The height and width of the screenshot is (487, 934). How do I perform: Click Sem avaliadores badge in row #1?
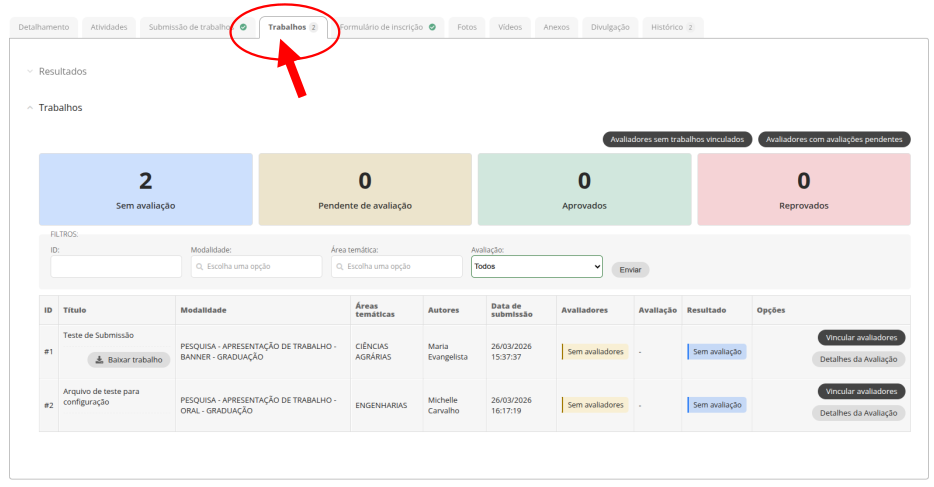click(595, 352)
